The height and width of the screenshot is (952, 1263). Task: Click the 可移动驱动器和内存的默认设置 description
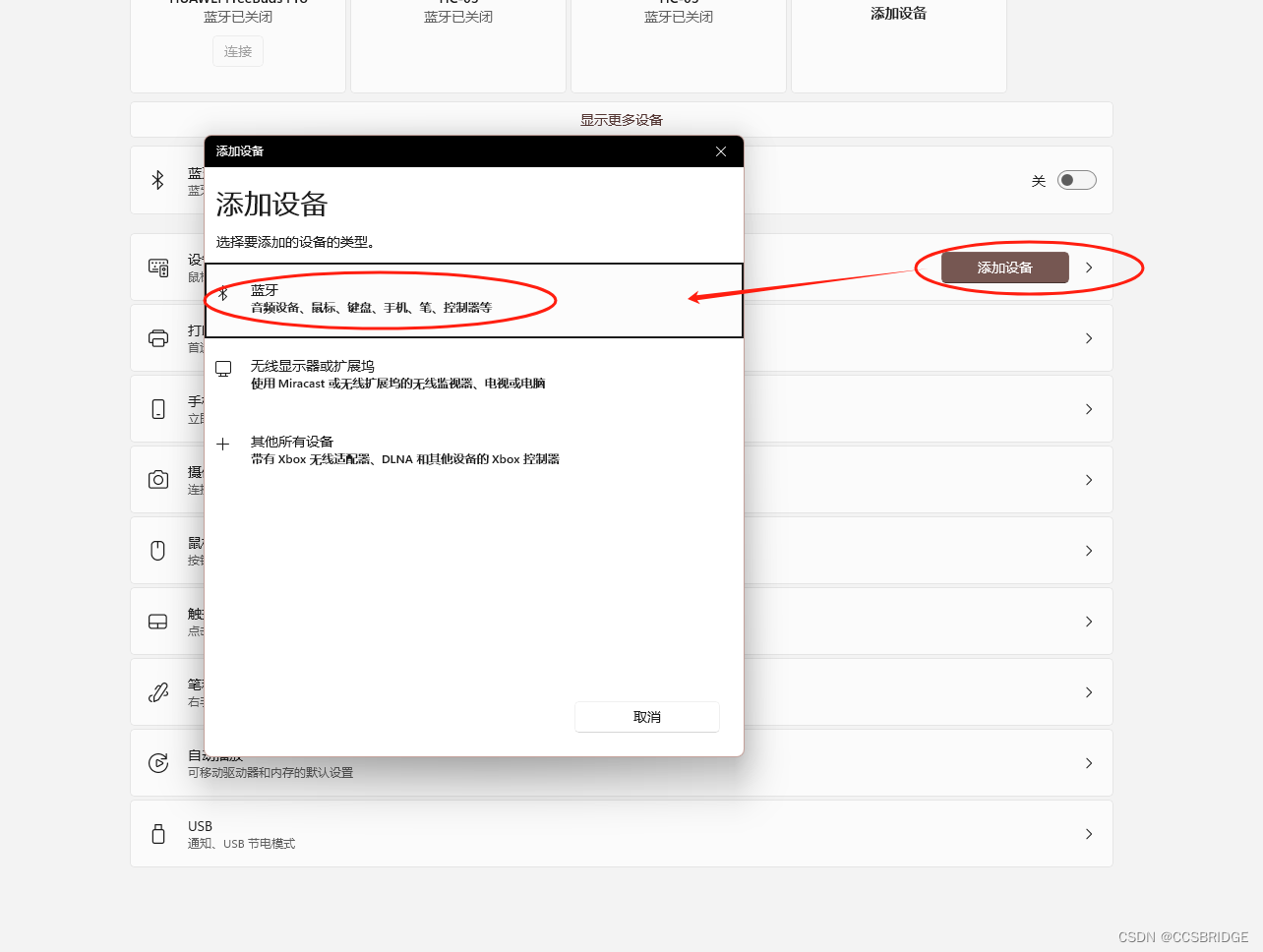[271, 773]
